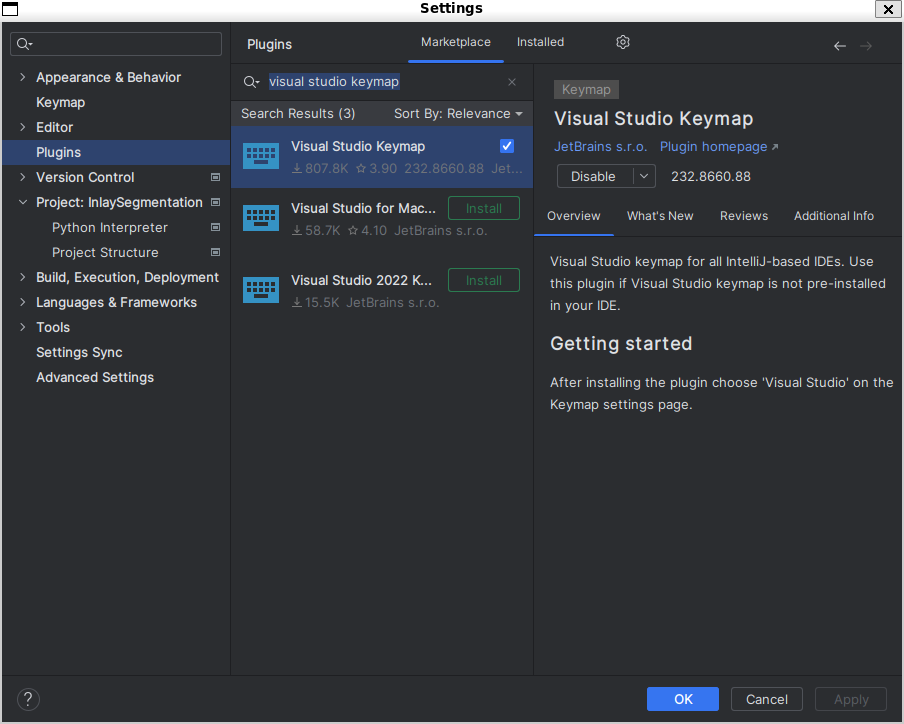
Task: Click the Project Structure project-level marker icon
Action: pos(216,252)
